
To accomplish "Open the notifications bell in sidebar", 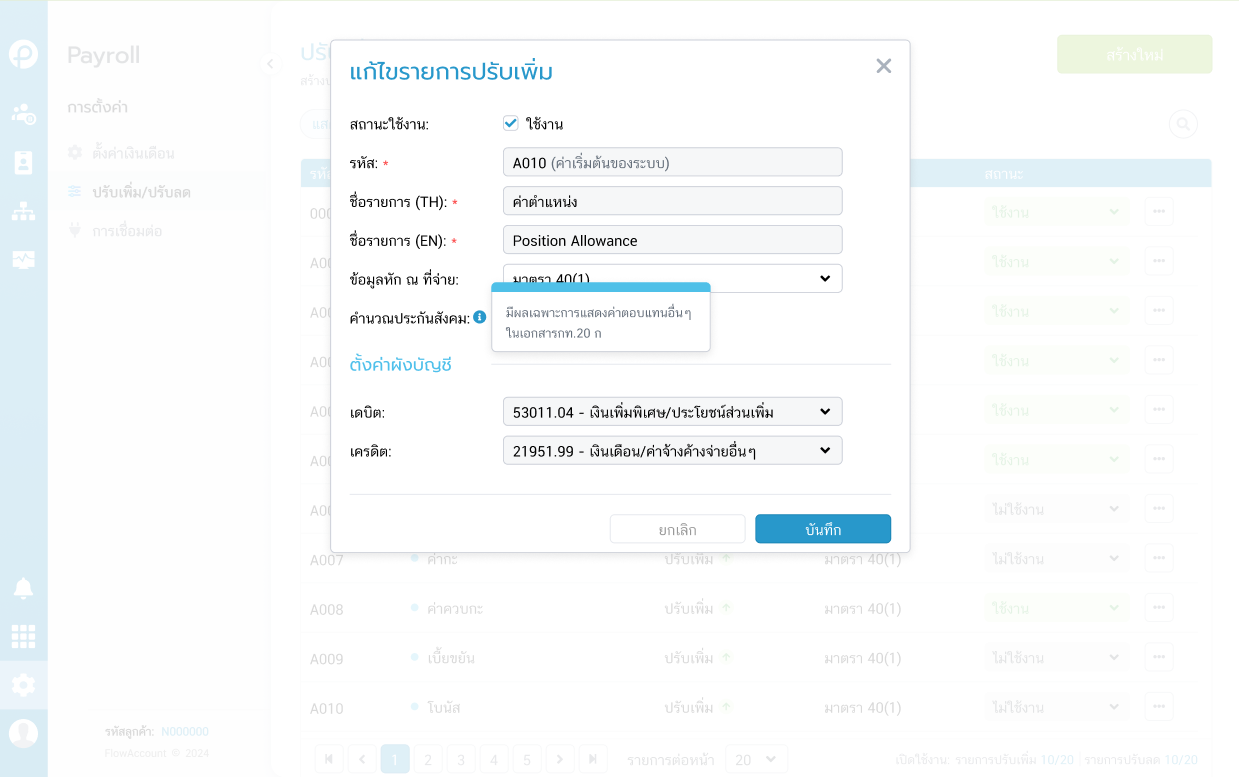I will click(23, 588).
